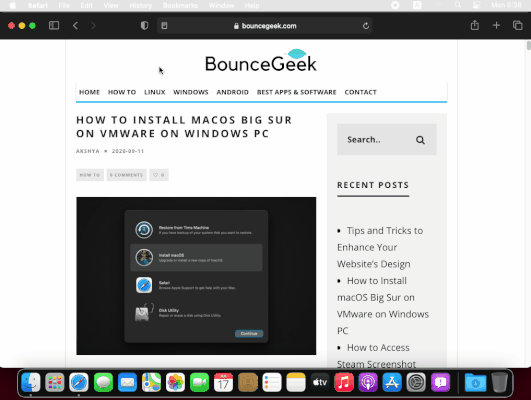Click the BounceGeek site logo

tap(261, 61)
